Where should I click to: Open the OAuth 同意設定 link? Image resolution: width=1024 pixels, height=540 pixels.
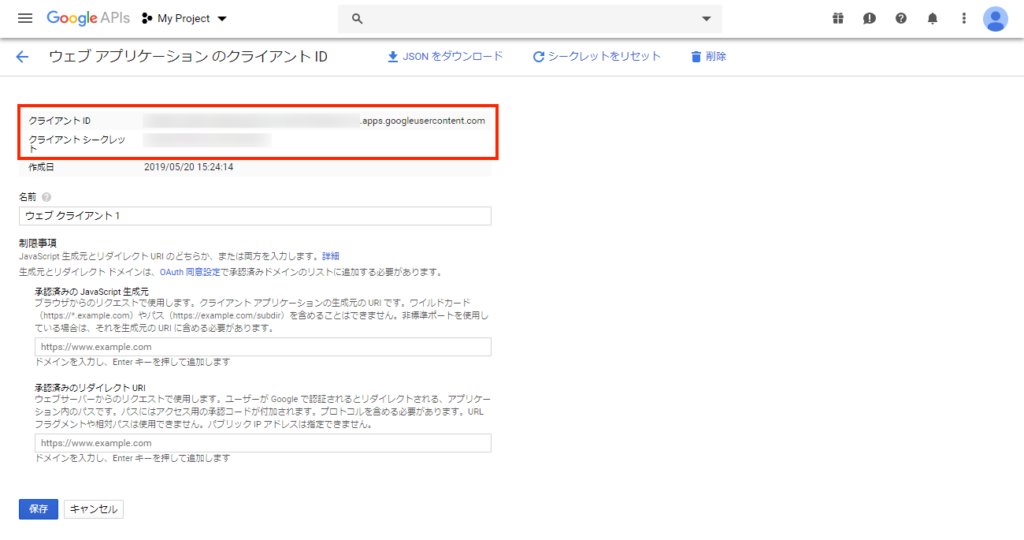[x=192, y=272]
